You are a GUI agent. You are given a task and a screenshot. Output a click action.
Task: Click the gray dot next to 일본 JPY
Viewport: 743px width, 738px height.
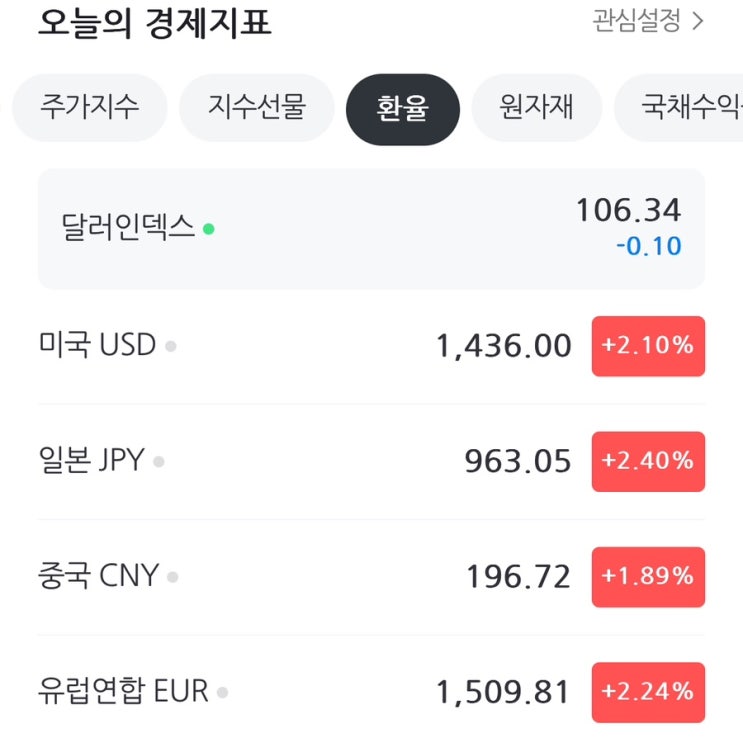tap(159, 462)
